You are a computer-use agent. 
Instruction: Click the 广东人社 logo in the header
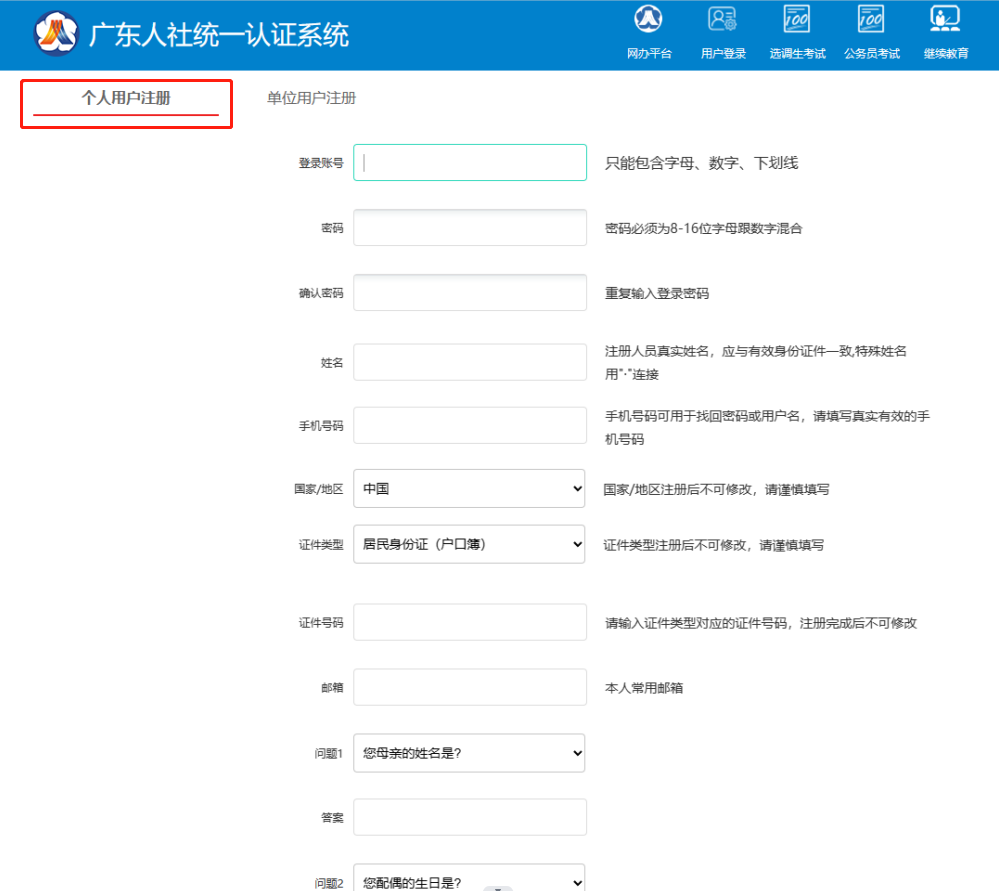57,33
